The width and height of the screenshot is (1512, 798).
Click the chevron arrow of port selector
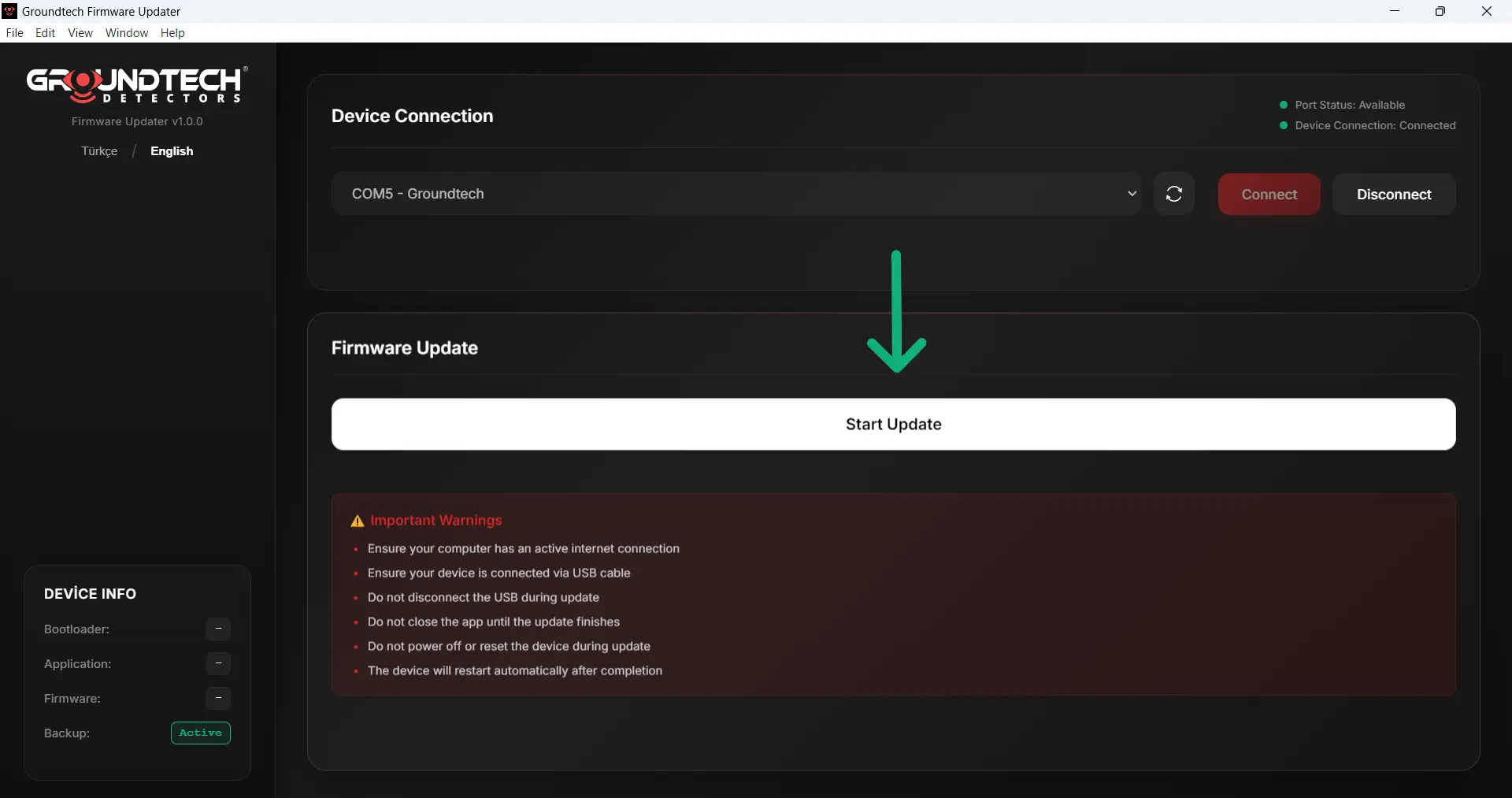[x=1132, y=194]
